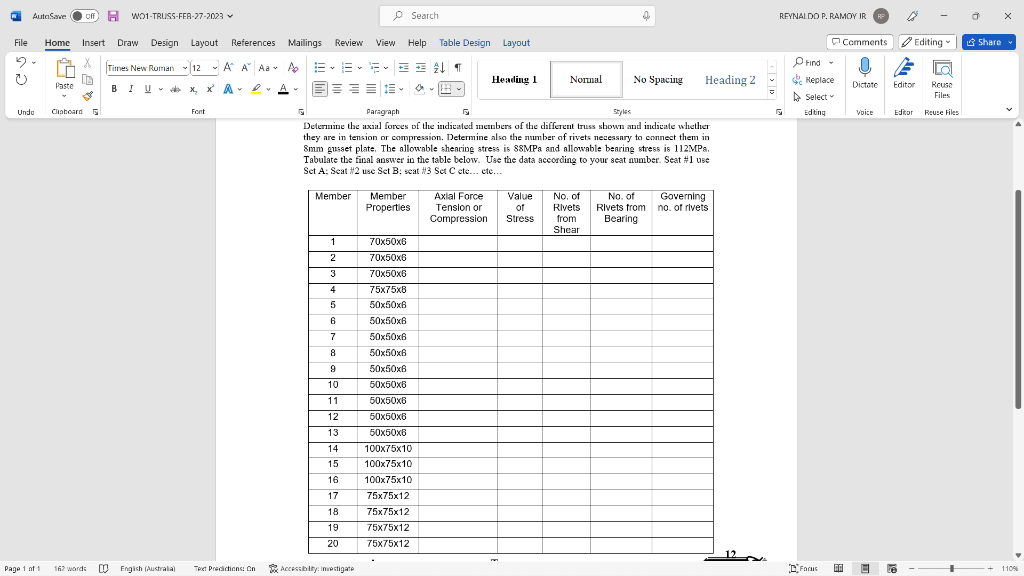Screen dimensions: 1024x576
Task: Toggle Print Layout view
Action: [865, 568]
